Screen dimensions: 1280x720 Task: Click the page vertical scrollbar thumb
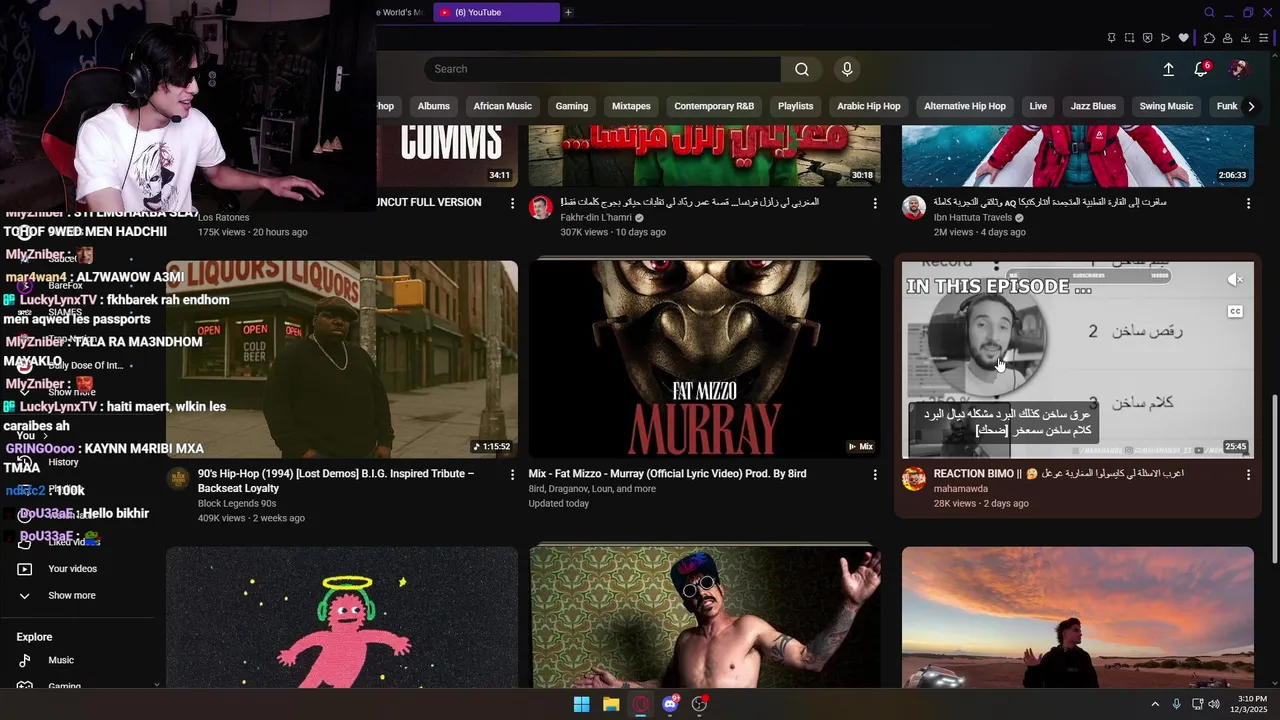tap(1274, 478)
